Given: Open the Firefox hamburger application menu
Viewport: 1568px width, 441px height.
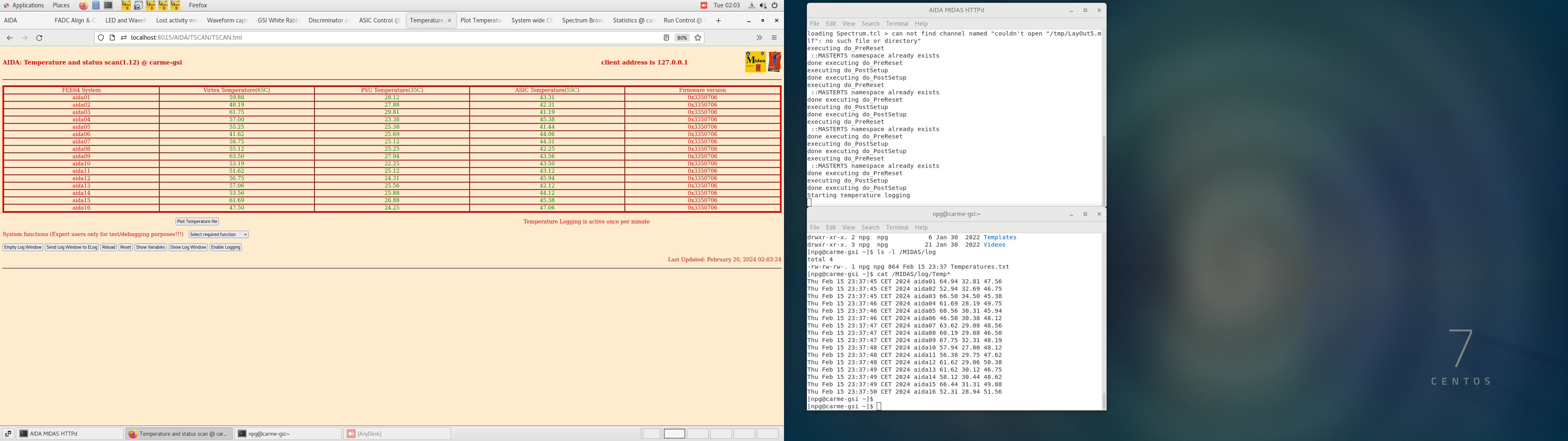Looking at the screenshot, I should pyautogui.click(x=774, y=38).
